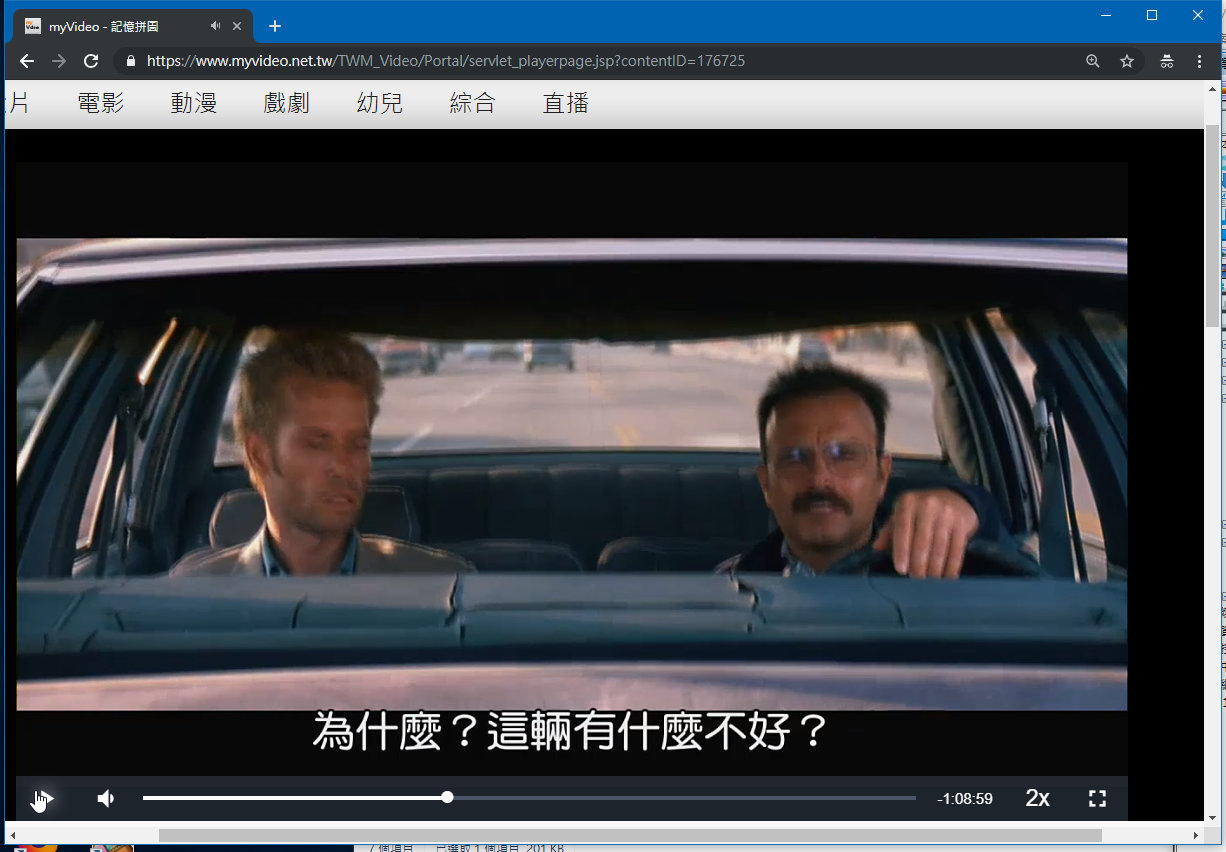Change playback speed with 2x button

coord(1038,798)
